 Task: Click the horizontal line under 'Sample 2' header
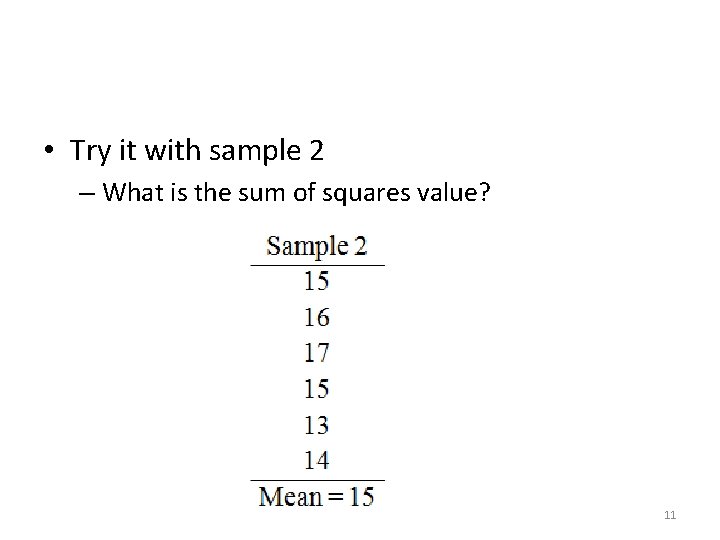tap(317, 264)
